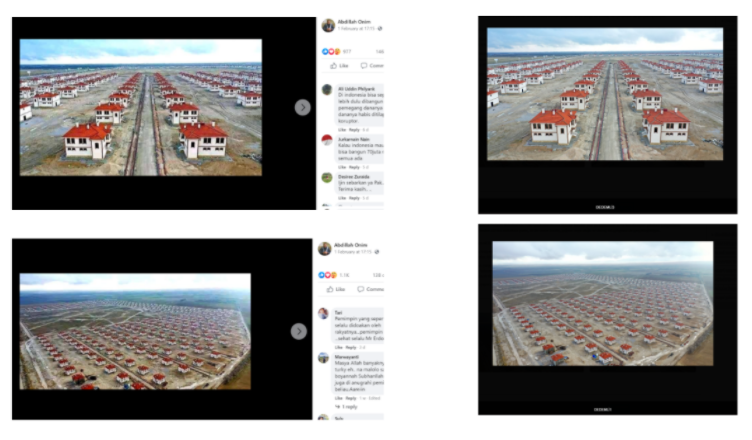Go to next photo in top post
Image resolution: width=752 pixels, height=440 pixels.
coord(302,107)
